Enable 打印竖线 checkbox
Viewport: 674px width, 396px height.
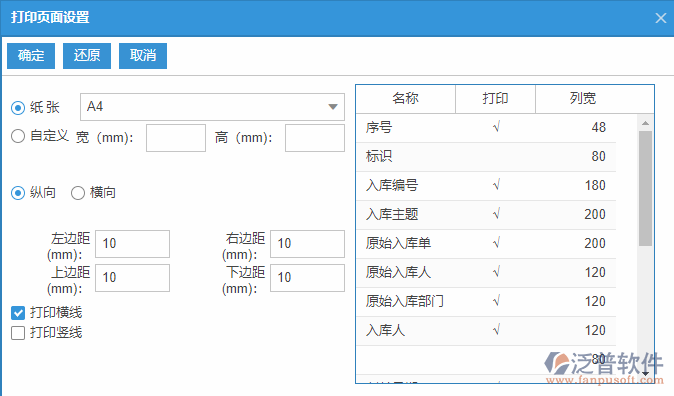(x=18, y=333)
